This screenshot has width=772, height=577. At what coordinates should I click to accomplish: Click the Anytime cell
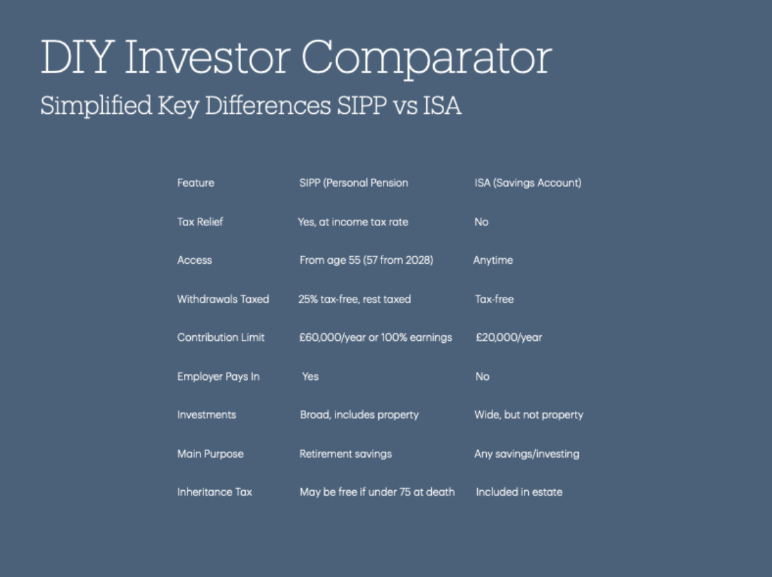[493, 260]
